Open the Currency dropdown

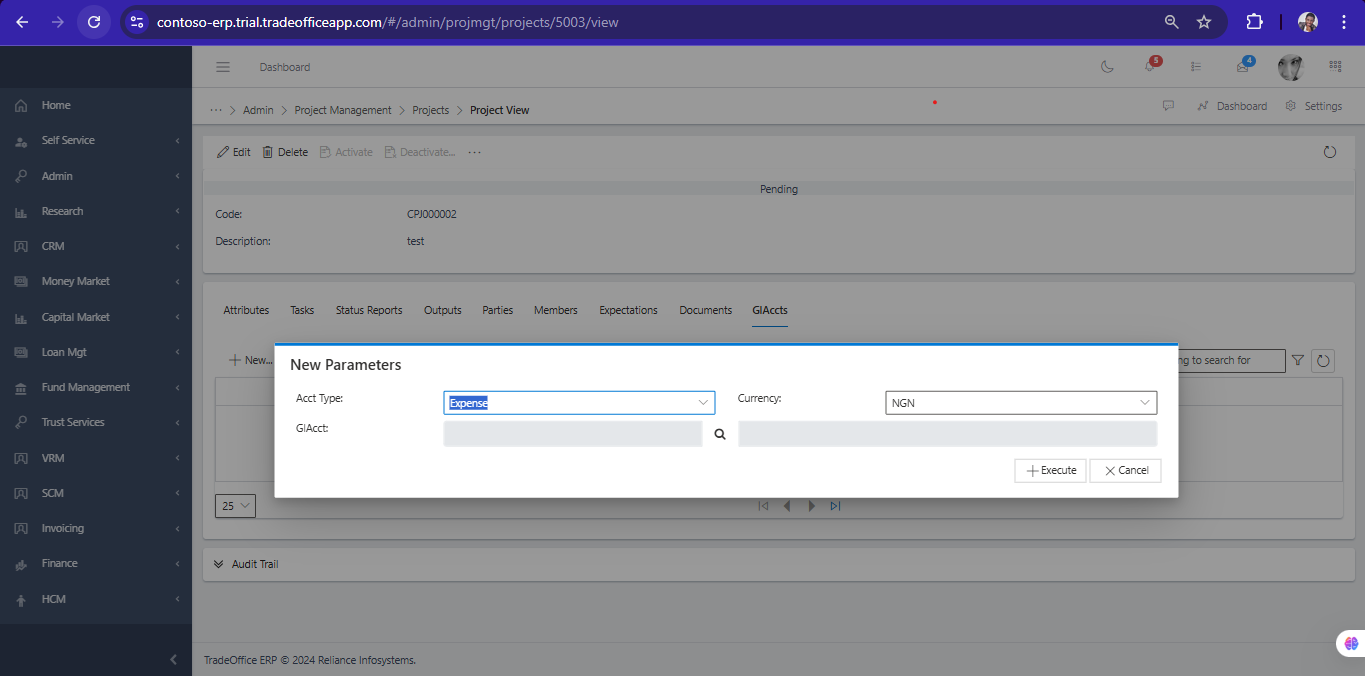coord(1021,403)
